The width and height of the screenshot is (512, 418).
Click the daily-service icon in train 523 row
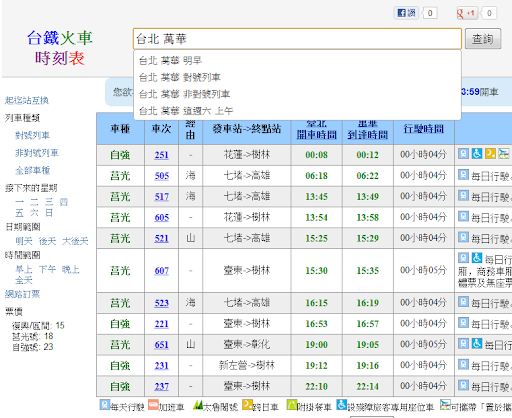(463, 302)
